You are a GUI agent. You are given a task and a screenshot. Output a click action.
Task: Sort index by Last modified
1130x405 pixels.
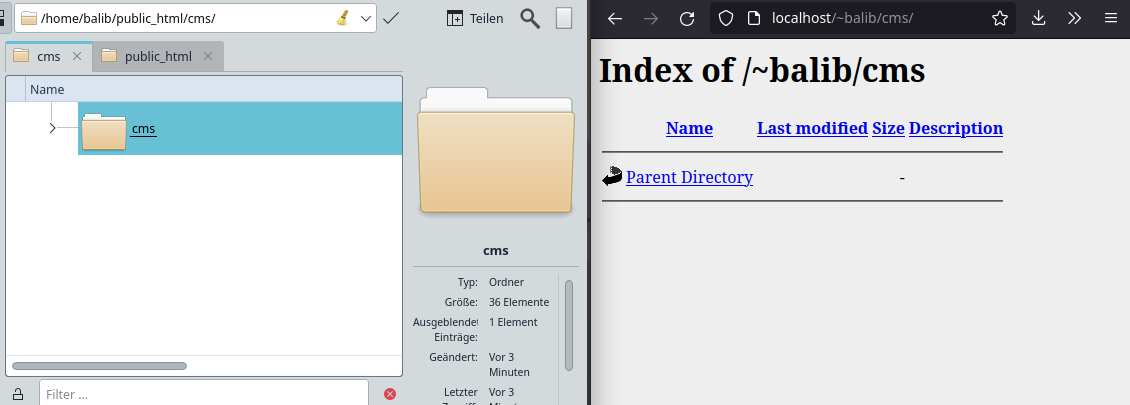[811, 128]
